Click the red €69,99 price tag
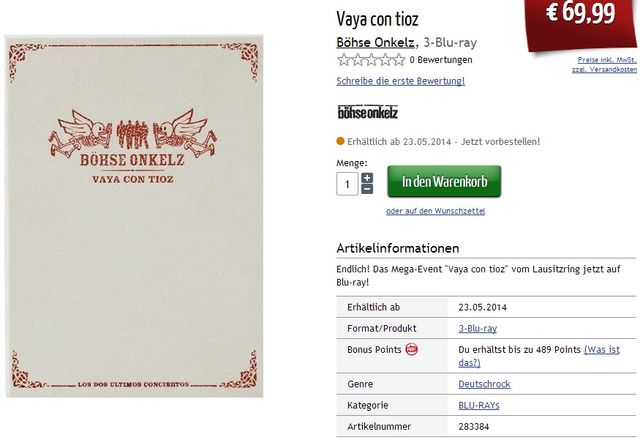 (x=580, y=22)
